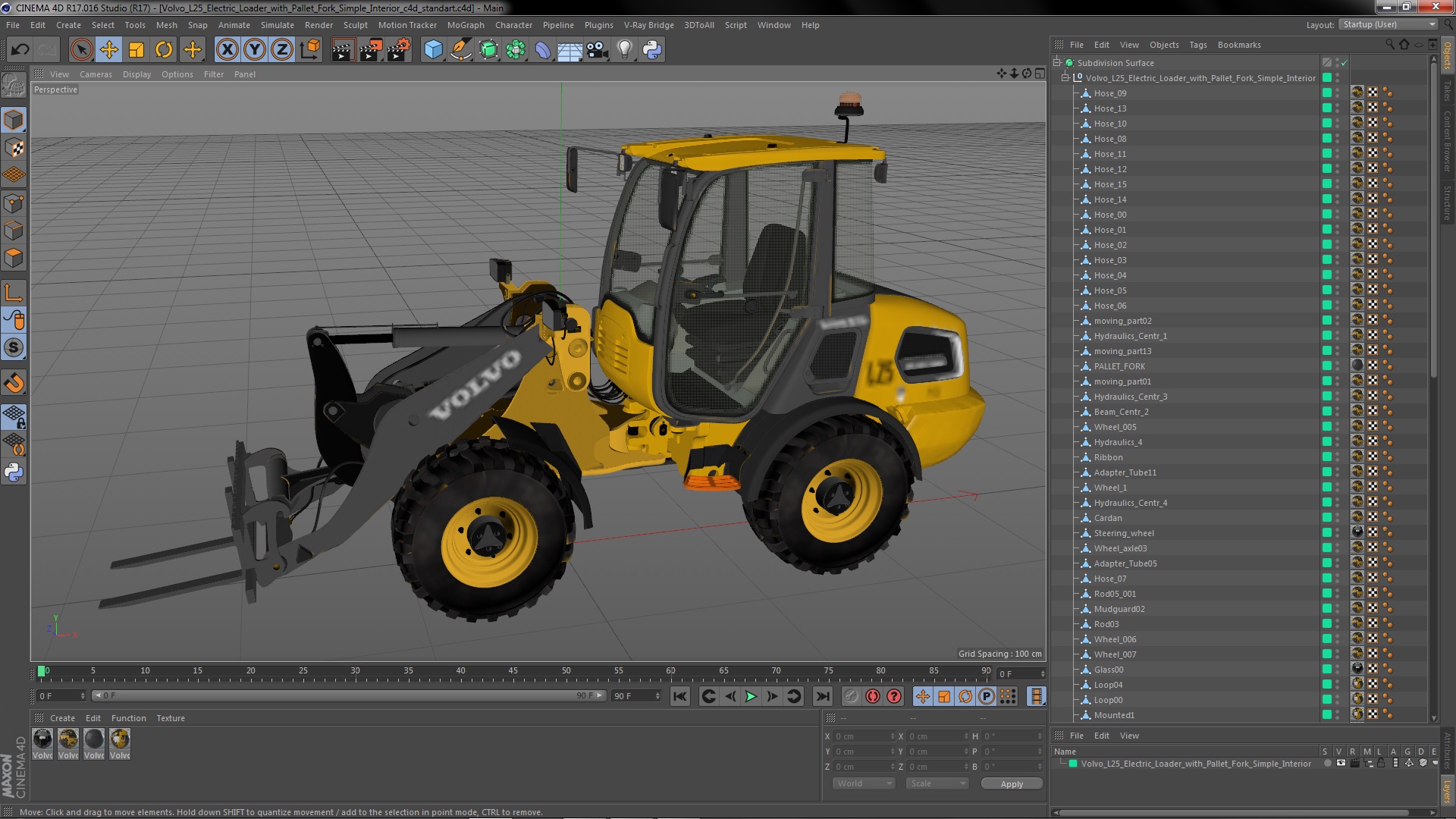Open the deformer objects icon
The height and width of the screenshot is (819, 1456).
543,50
